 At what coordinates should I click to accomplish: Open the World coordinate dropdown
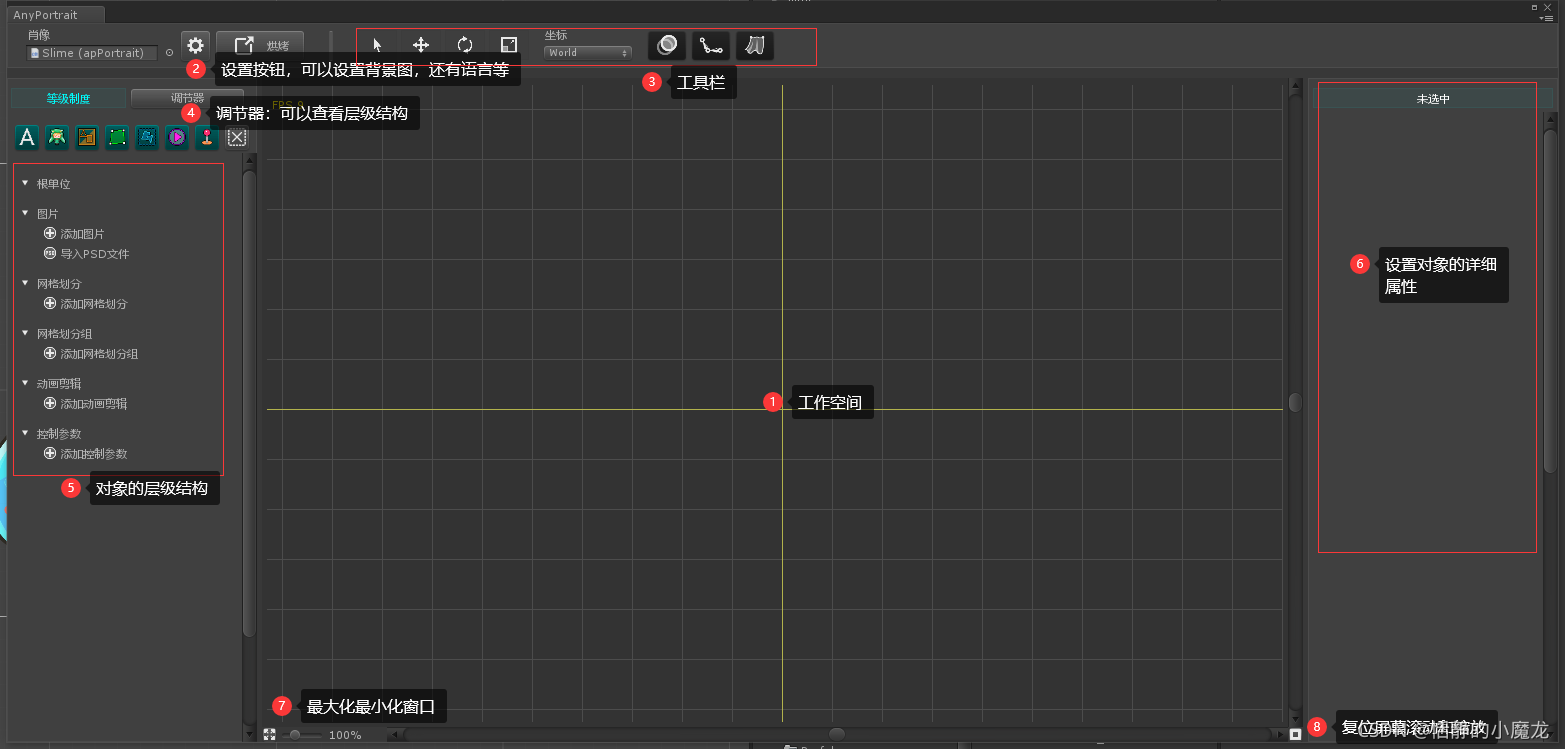588,53
